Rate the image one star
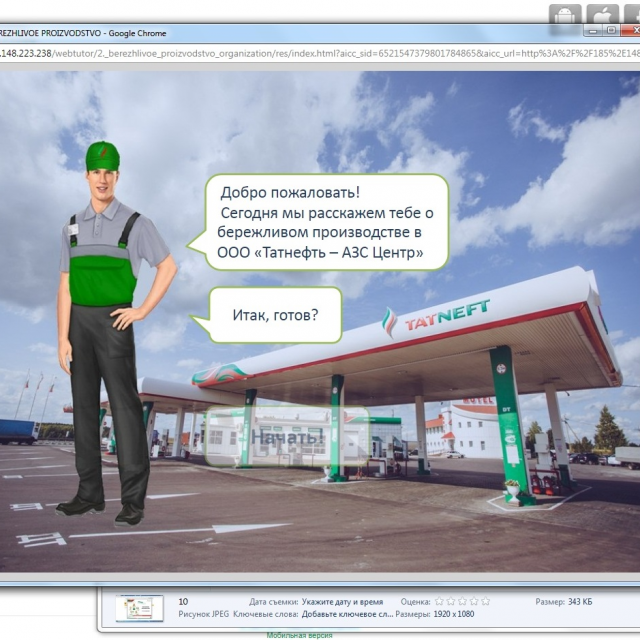640x640 pixels. (x=439, y=601)
